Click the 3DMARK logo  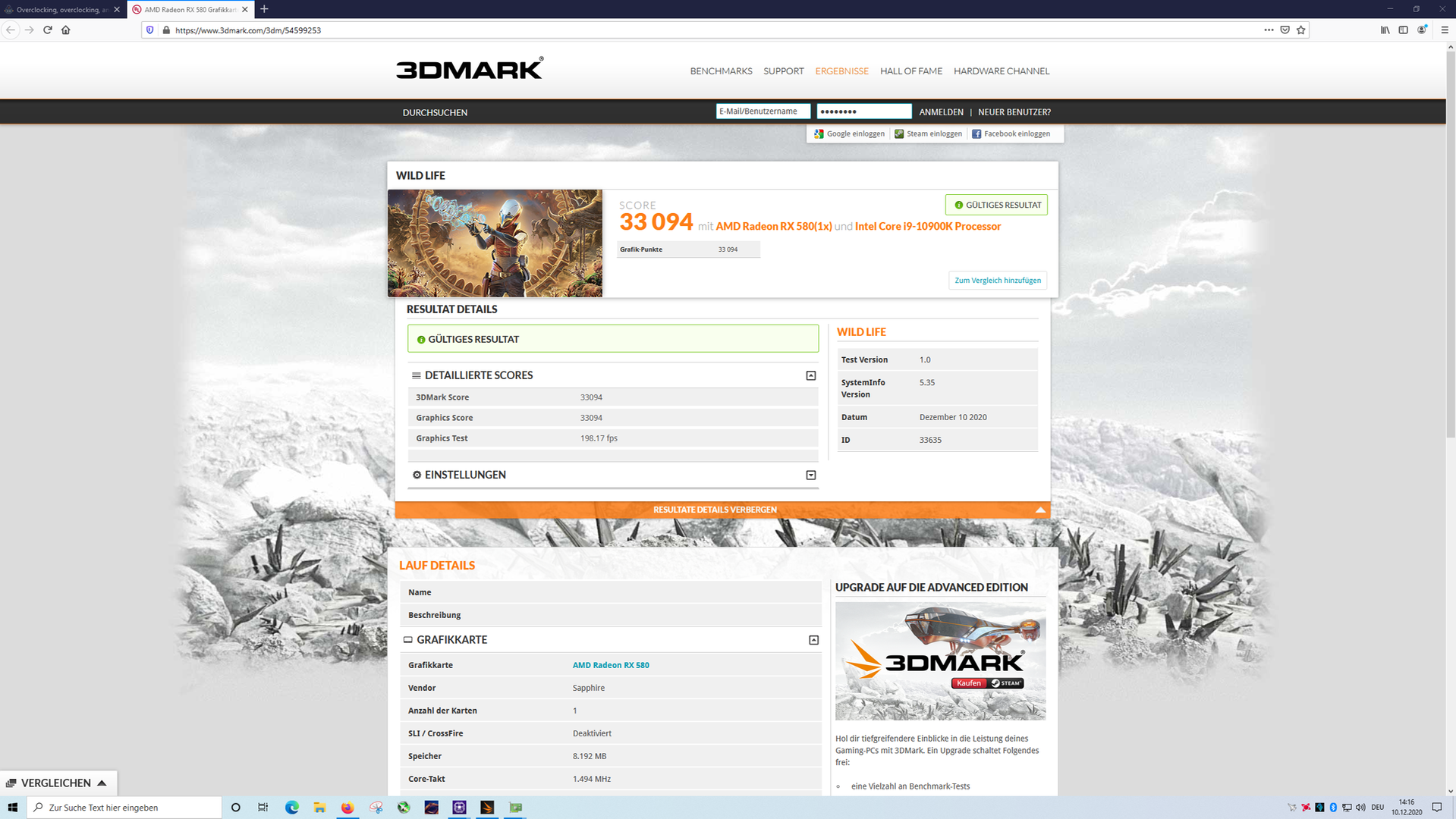[x=470, y=68]
